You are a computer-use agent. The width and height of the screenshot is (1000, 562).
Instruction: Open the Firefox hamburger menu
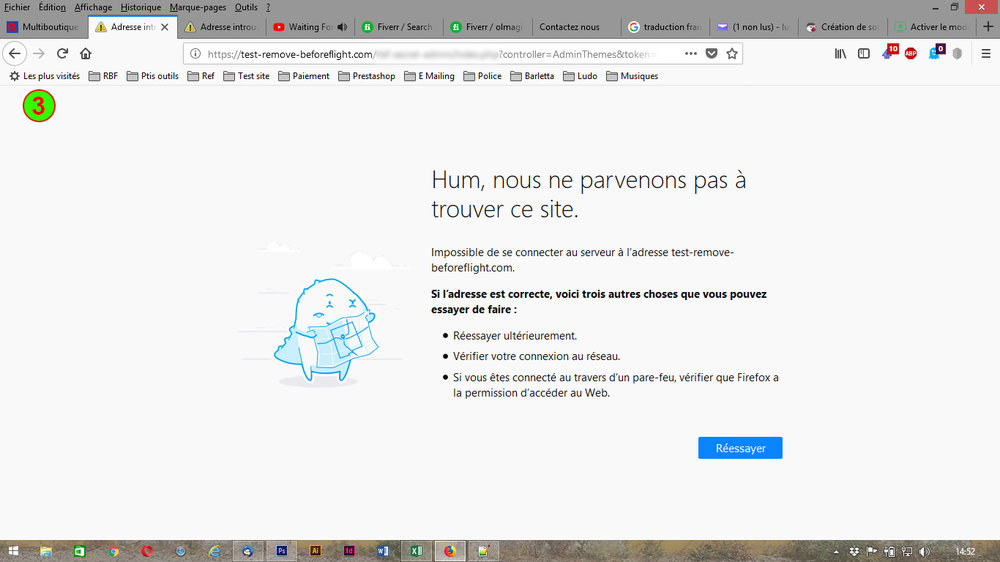(x=986, y=54)
